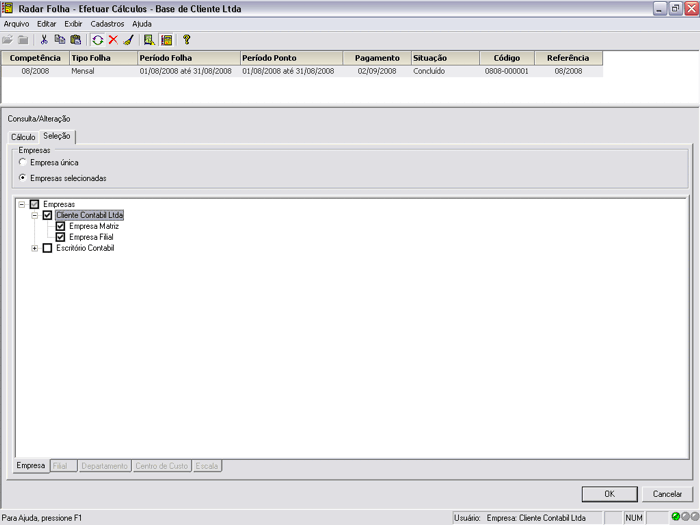Click the broom clear icon
Screen dimensions: 700x525
click(127, 40)
